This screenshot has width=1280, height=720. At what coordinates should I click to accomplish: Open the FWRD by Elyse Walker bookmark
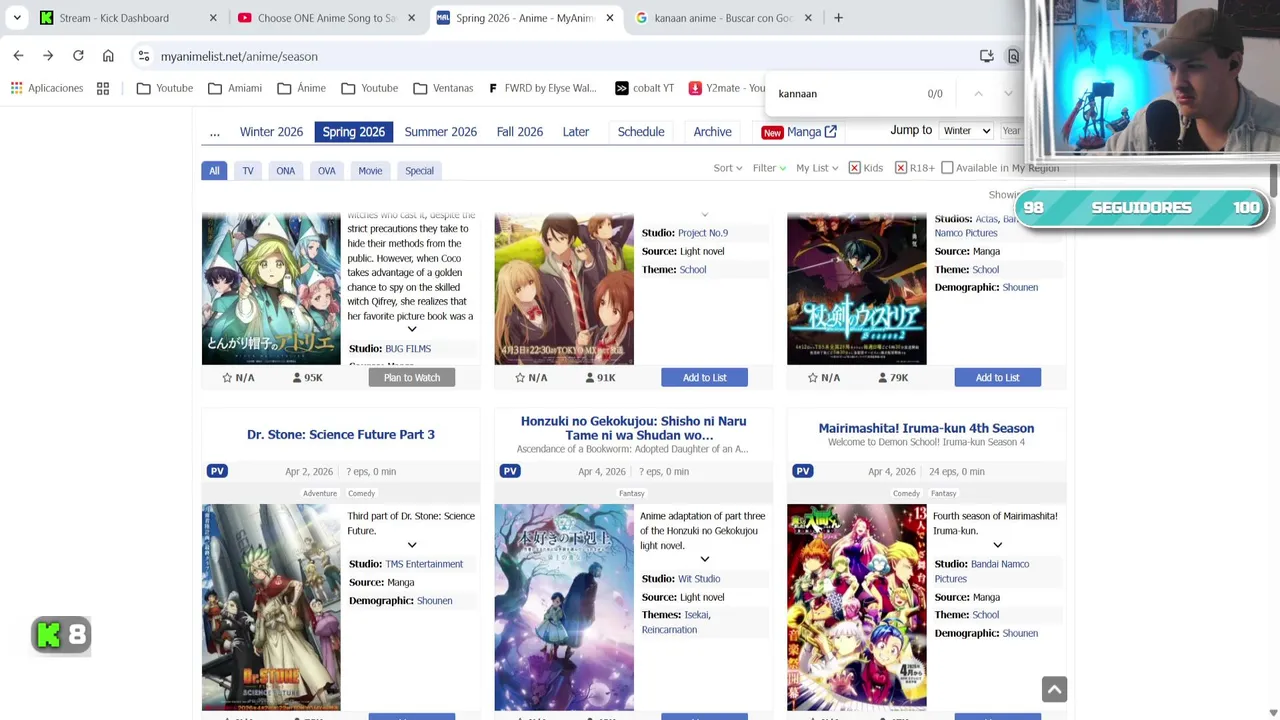(x=542, y=88)
